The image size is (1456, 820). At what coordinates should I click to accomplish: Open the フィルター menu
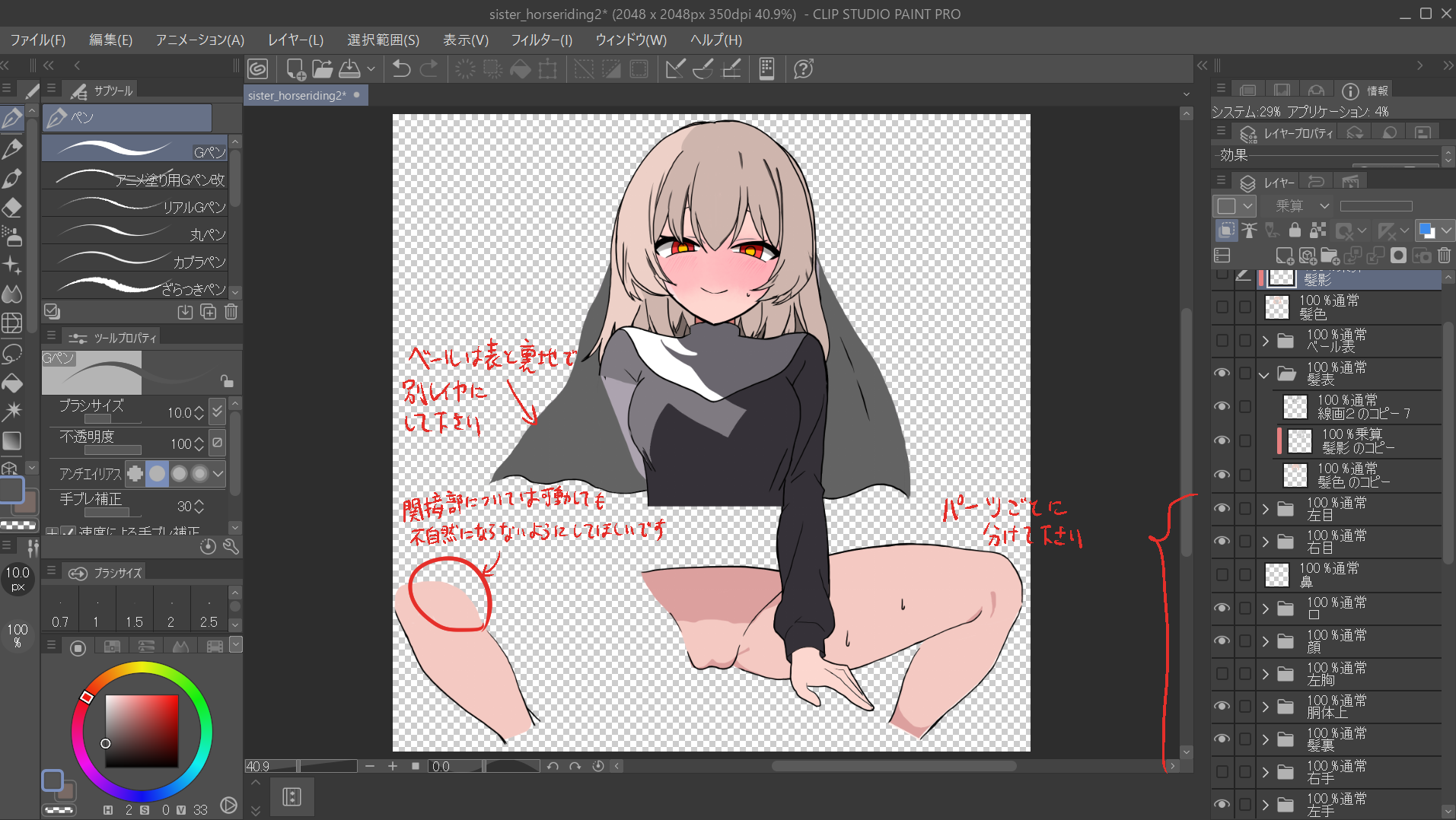[541, 40]
